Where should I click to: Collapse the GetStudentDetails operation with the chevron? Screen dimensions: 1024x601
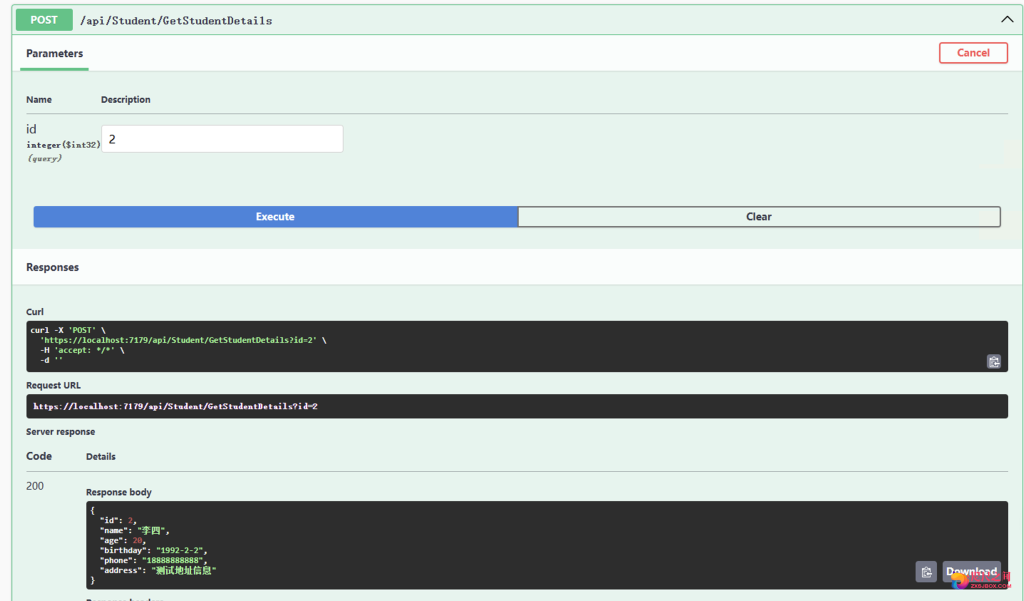click(x=1007, y=20)
